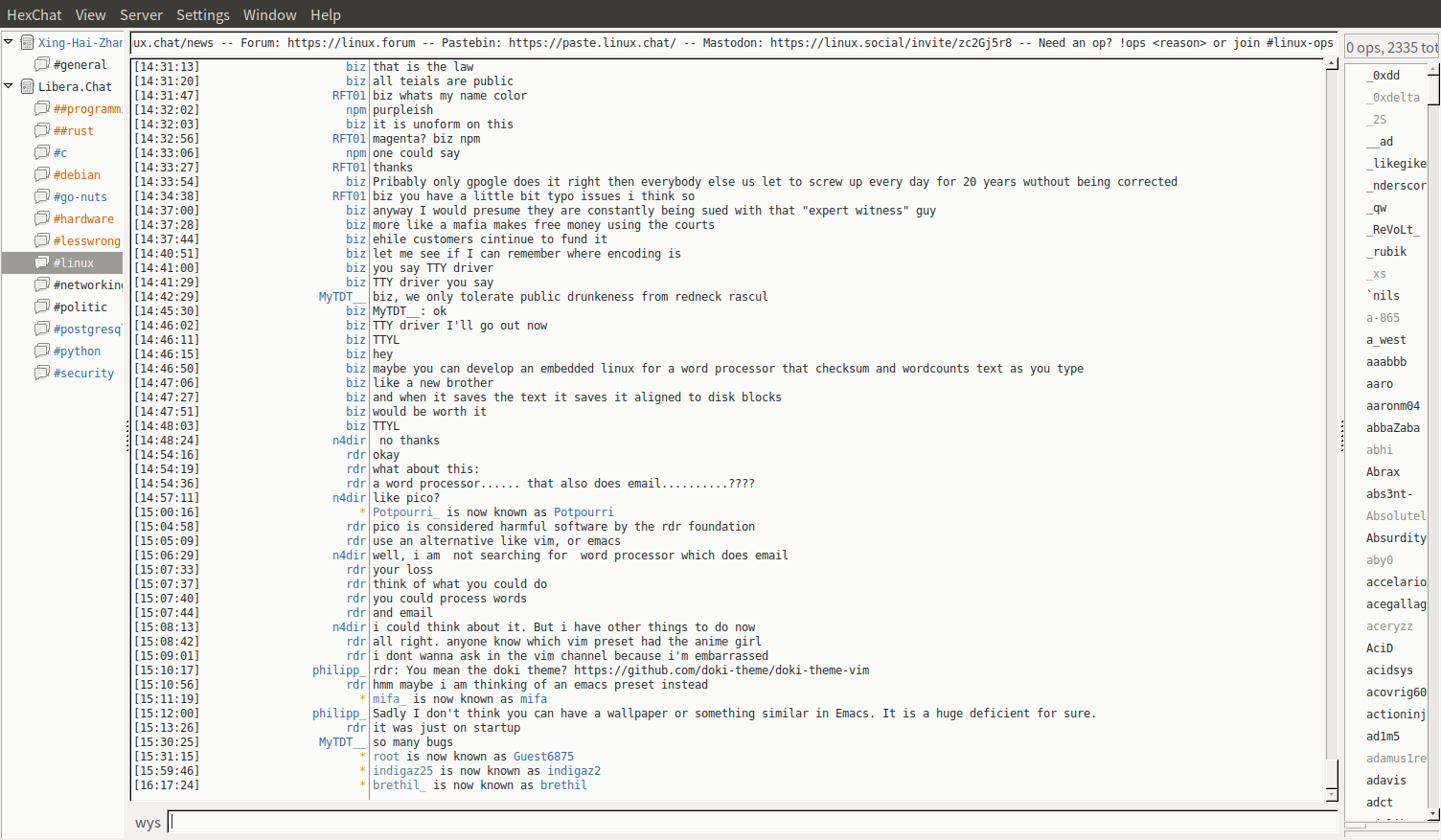Open the Server menu

pyautogui.click(x=141, y=14)
